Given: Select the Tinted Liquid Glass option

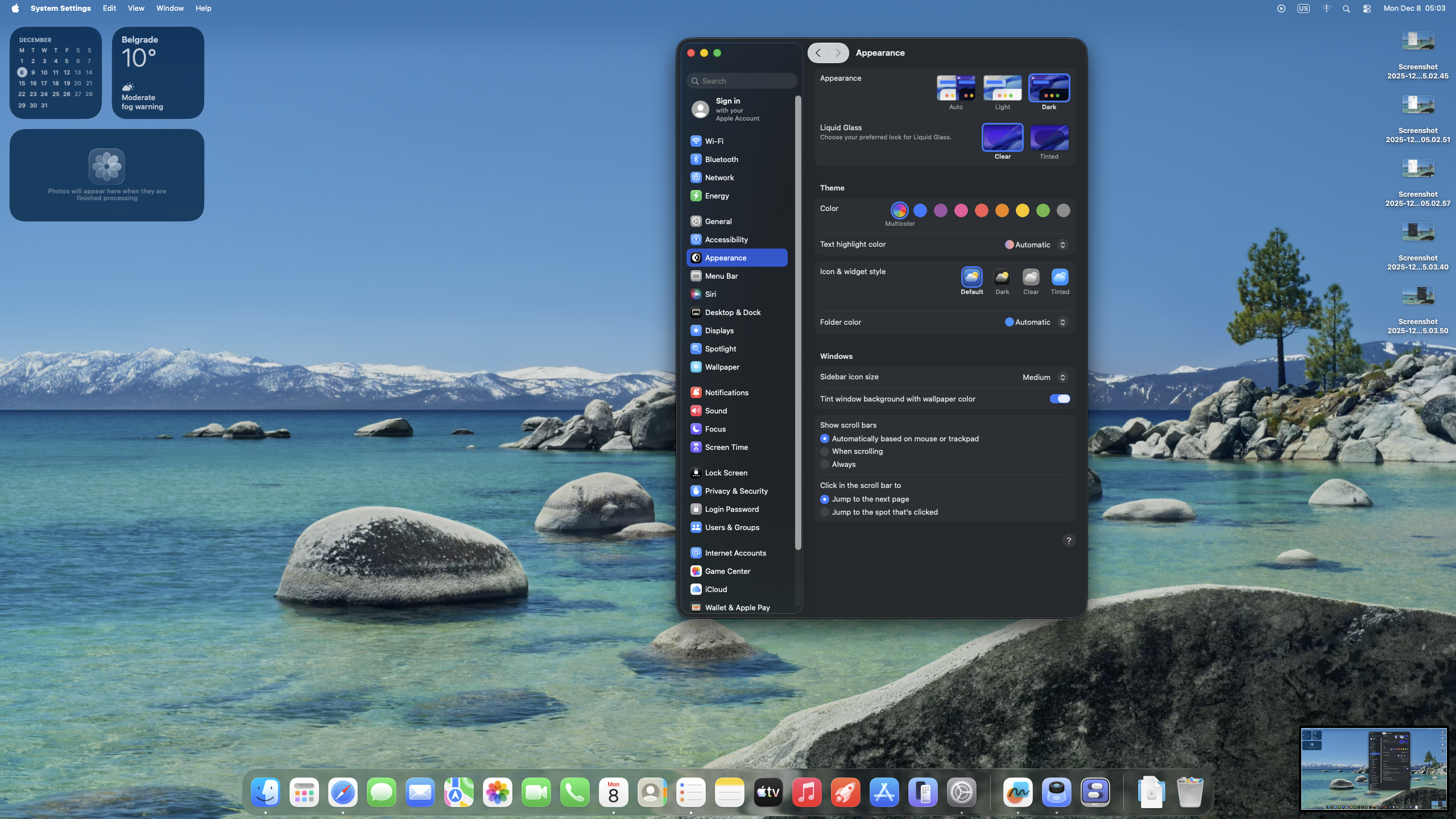Looking at the screenshot, I should coord(1049,138).
